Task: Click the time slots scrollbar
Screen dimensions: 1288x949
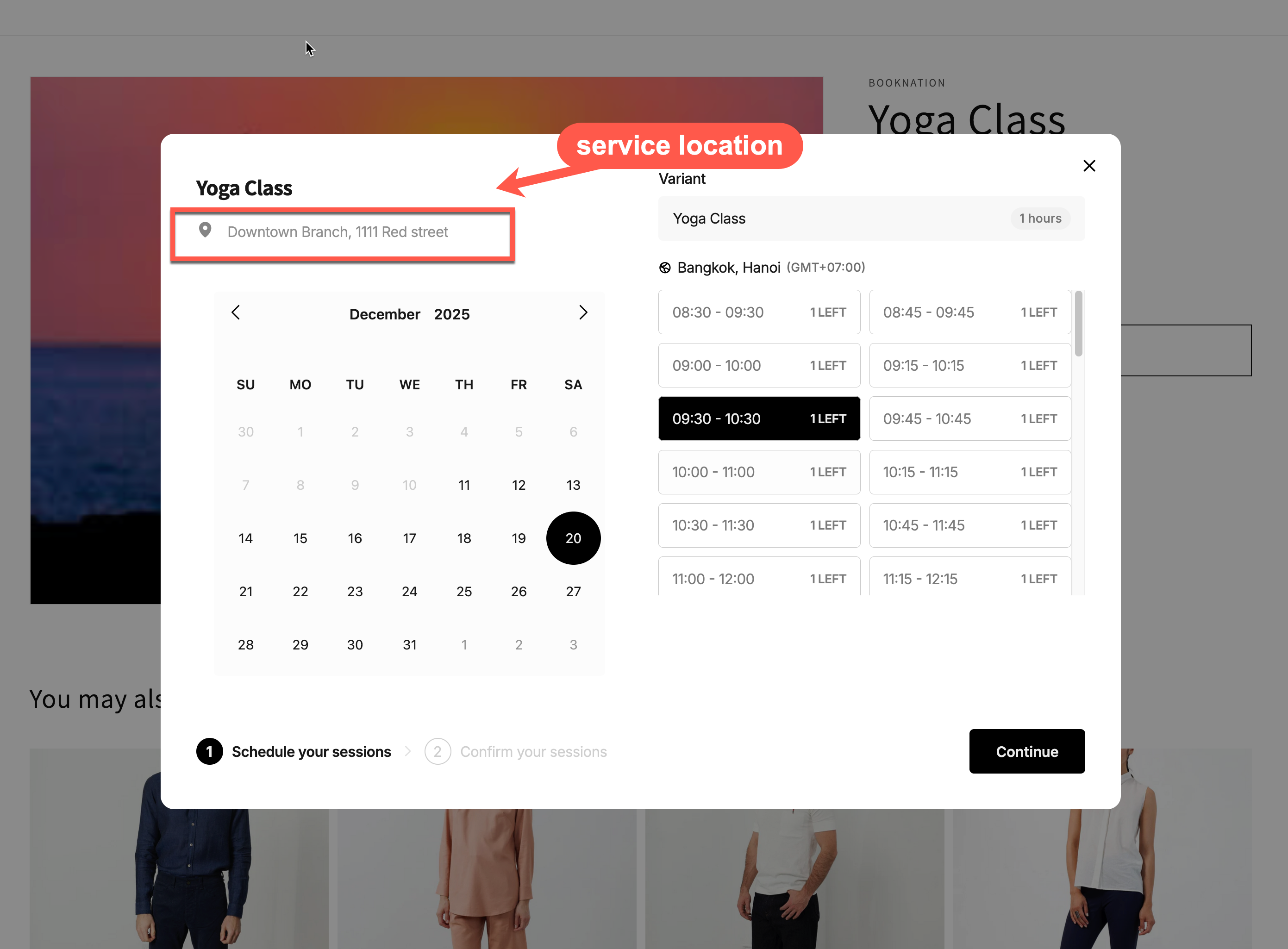Action: pos(1078,324)
